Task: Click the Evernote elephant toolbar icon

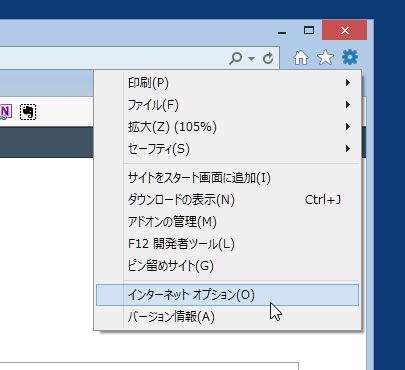Action: pos(28,112)
